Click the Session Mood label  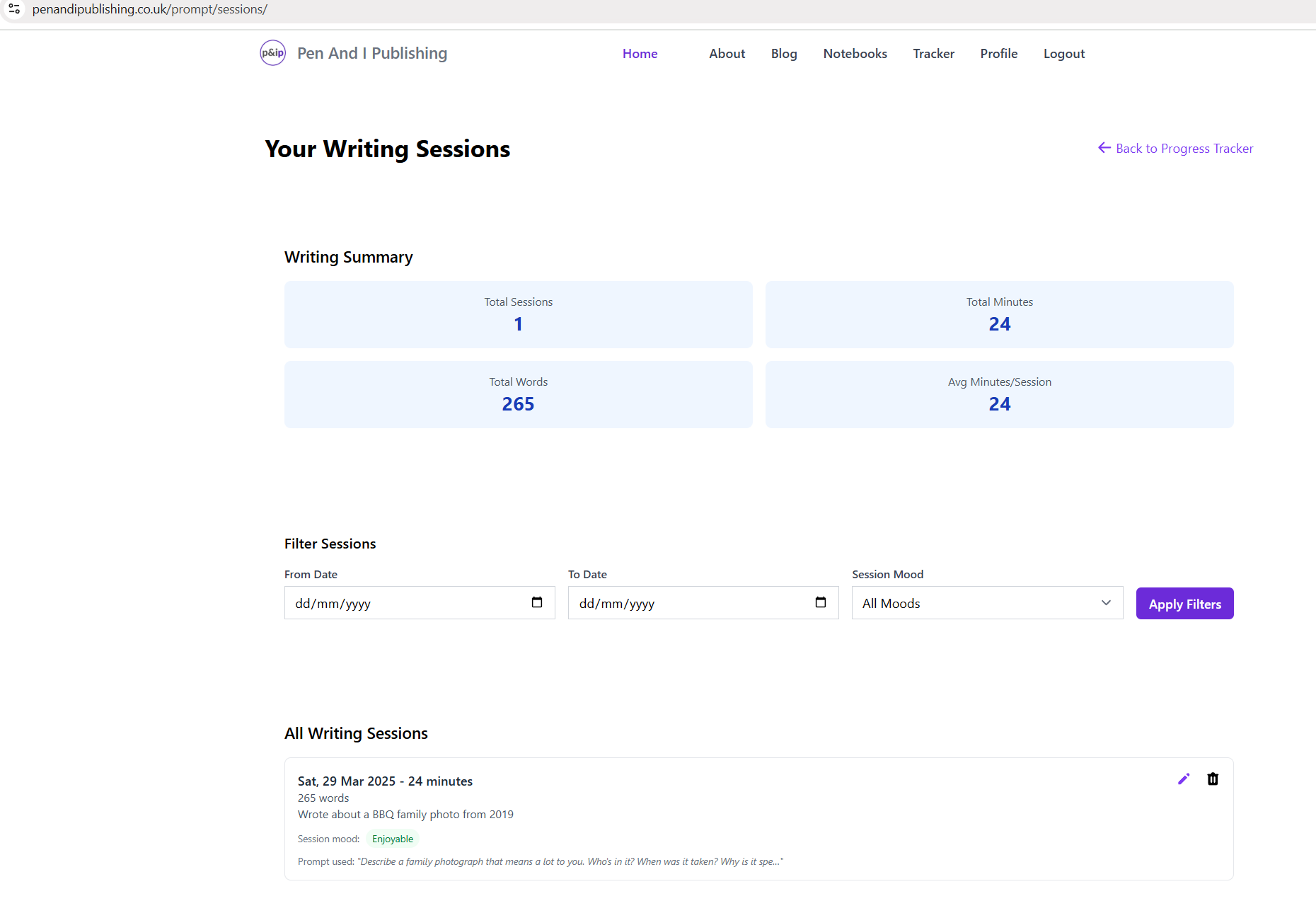pyautogui.click(x=887, y=574)
